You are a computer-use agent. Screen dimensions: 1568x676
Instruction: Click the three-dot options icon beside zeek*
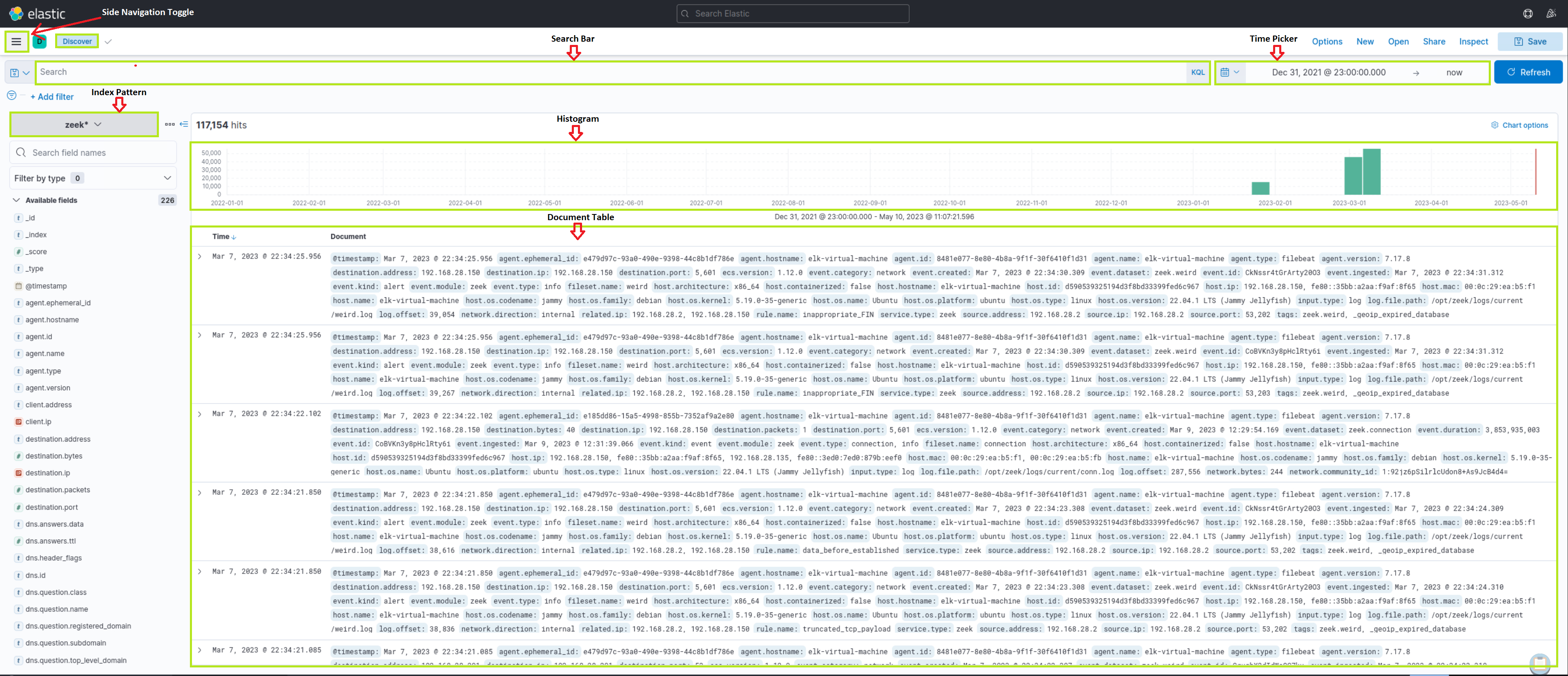(x=170, y=124)
